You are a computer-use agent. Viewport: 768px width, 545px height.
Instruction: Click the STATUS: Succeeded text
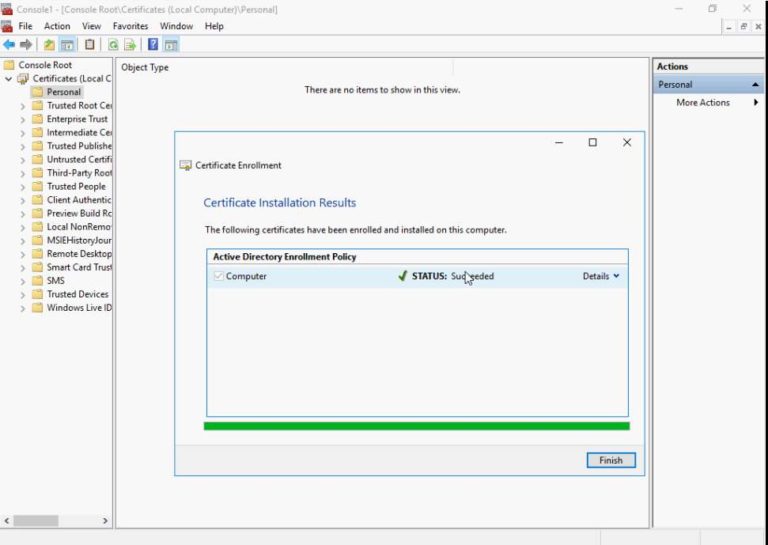click(x=453, y=276)
